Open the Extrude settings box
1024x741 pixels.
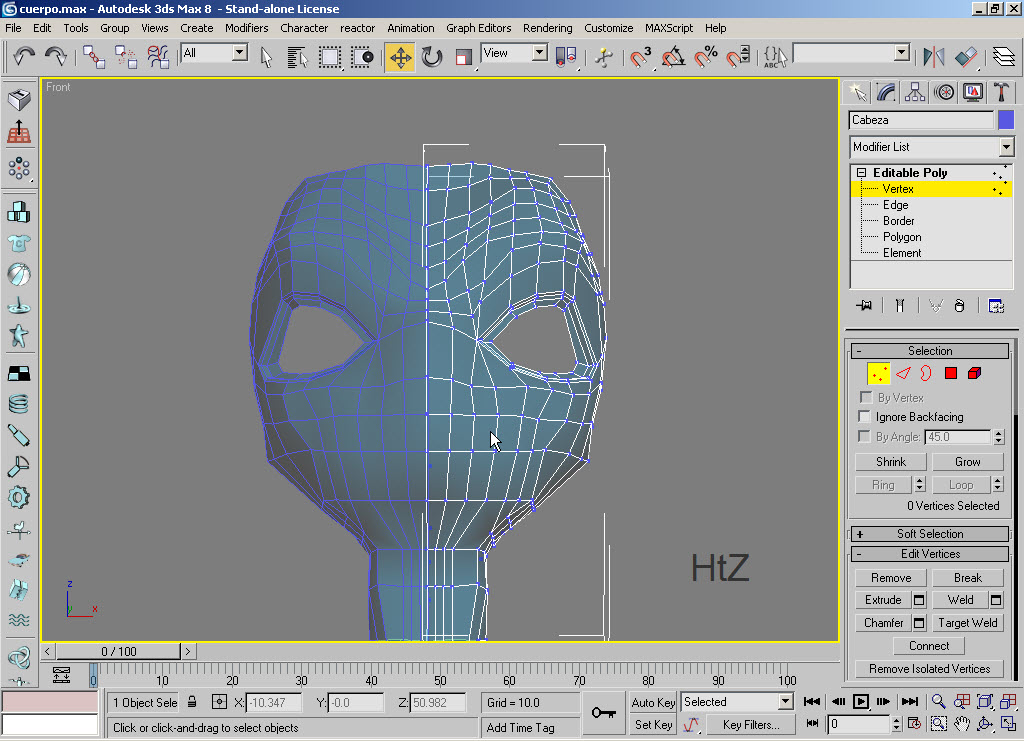click(919, 600)
